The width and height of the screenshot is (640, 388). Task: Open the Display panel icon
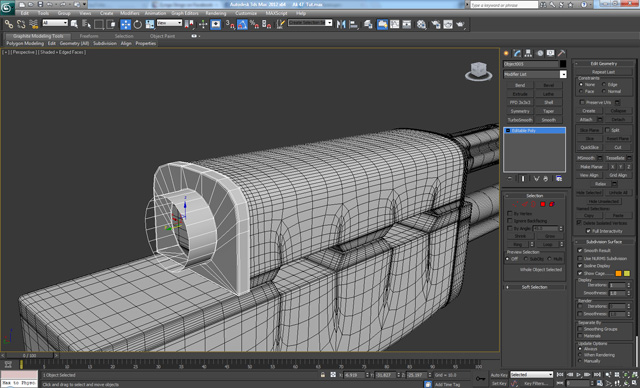[x=551, y=53]
